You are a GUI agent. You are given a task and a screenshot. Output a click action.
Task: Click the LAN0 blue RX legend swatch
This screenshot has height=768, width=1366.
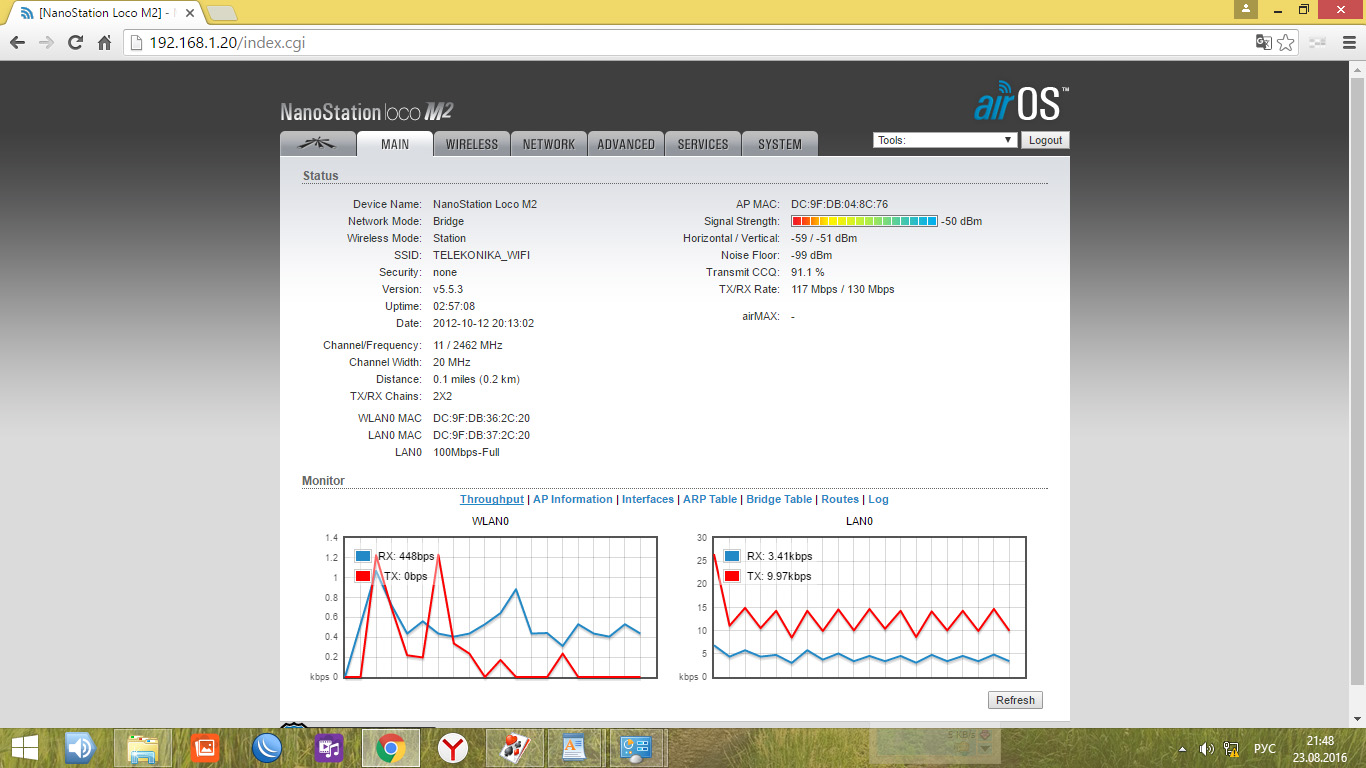[x=731, y=556]
